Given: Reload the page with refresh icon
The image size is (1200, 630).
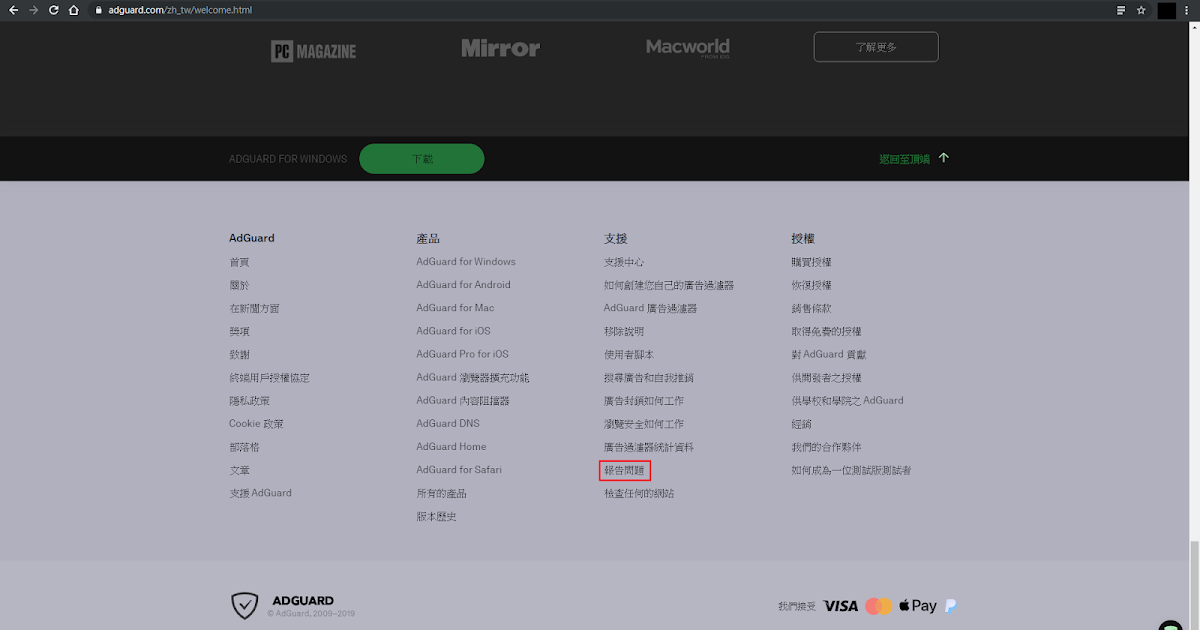Looking at the screenshot, I should 53,10.
